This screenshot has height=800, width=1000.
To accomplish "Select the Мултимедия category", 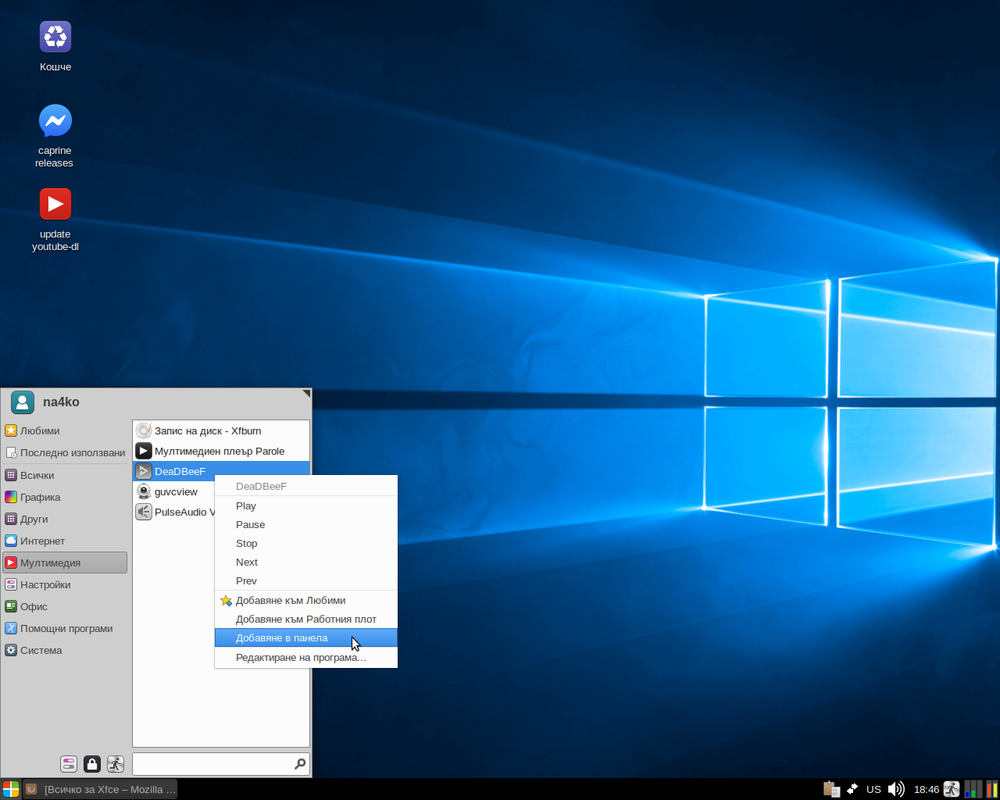I will [65, 563].
